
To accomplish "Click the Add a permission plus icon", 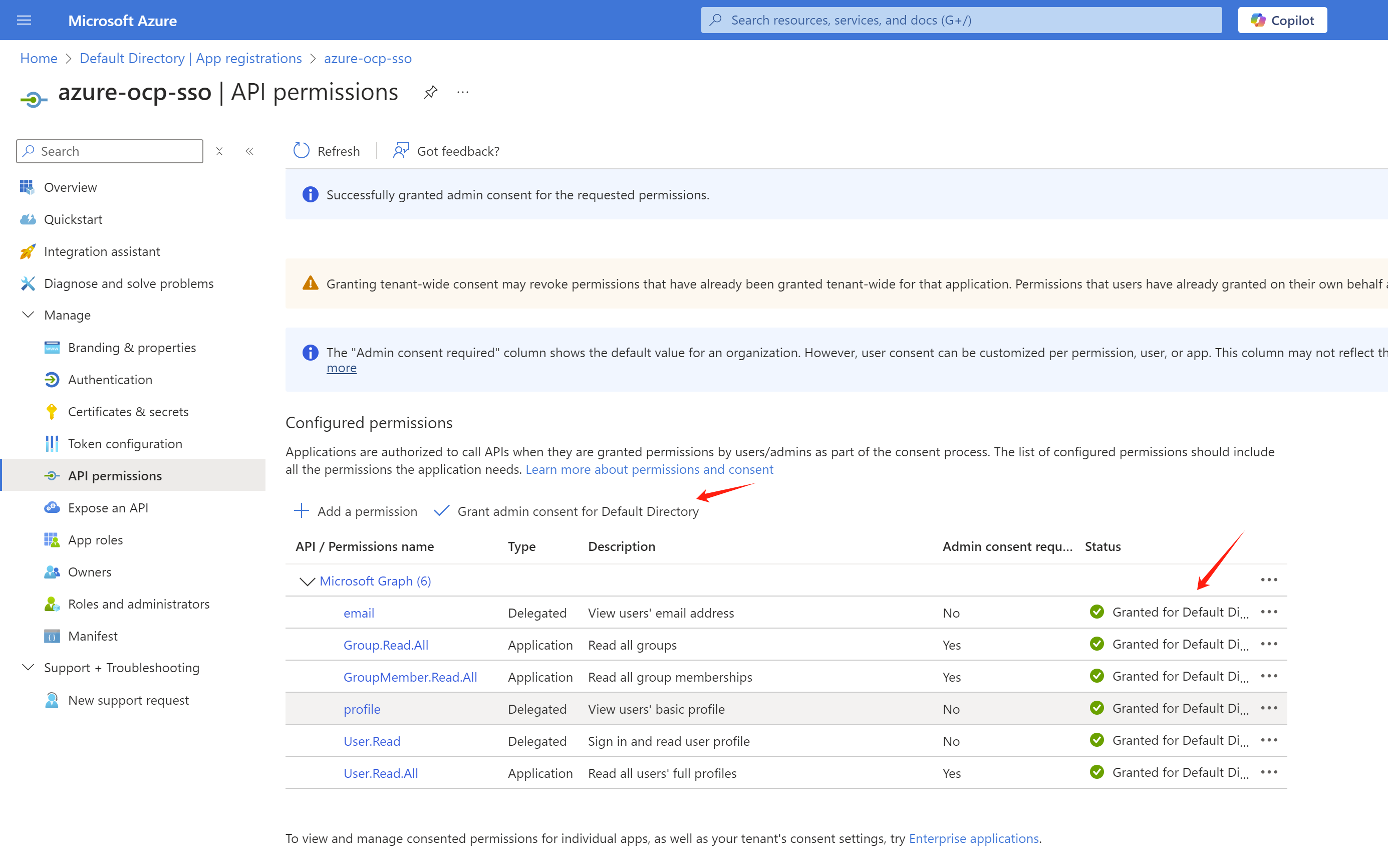I will point(302,511).
